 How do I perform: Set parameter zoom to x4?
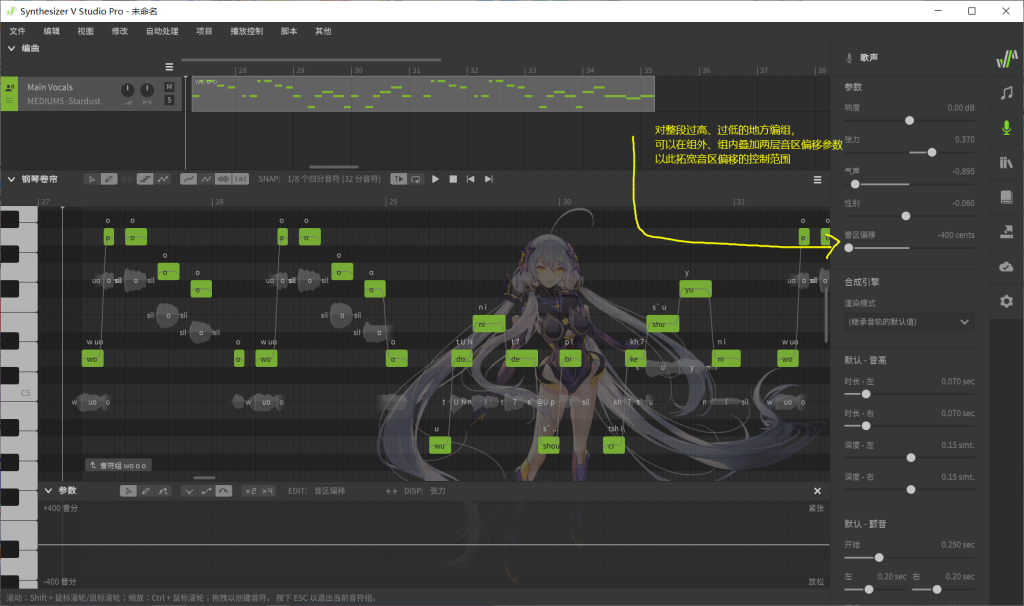267,491
